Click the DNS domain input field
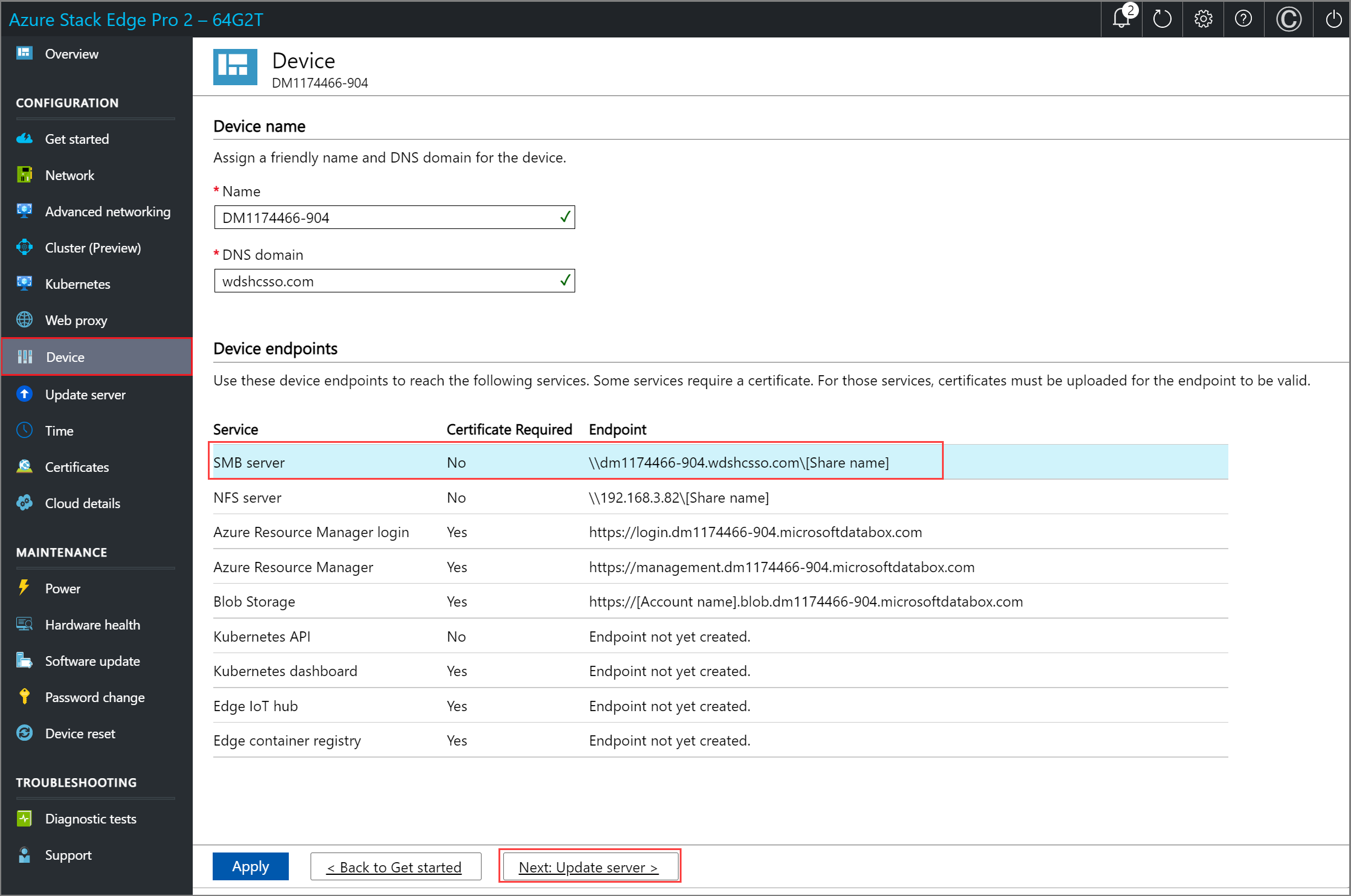Image resolution: width=1351 pixels, height=896 pixels. coord(394,281)
